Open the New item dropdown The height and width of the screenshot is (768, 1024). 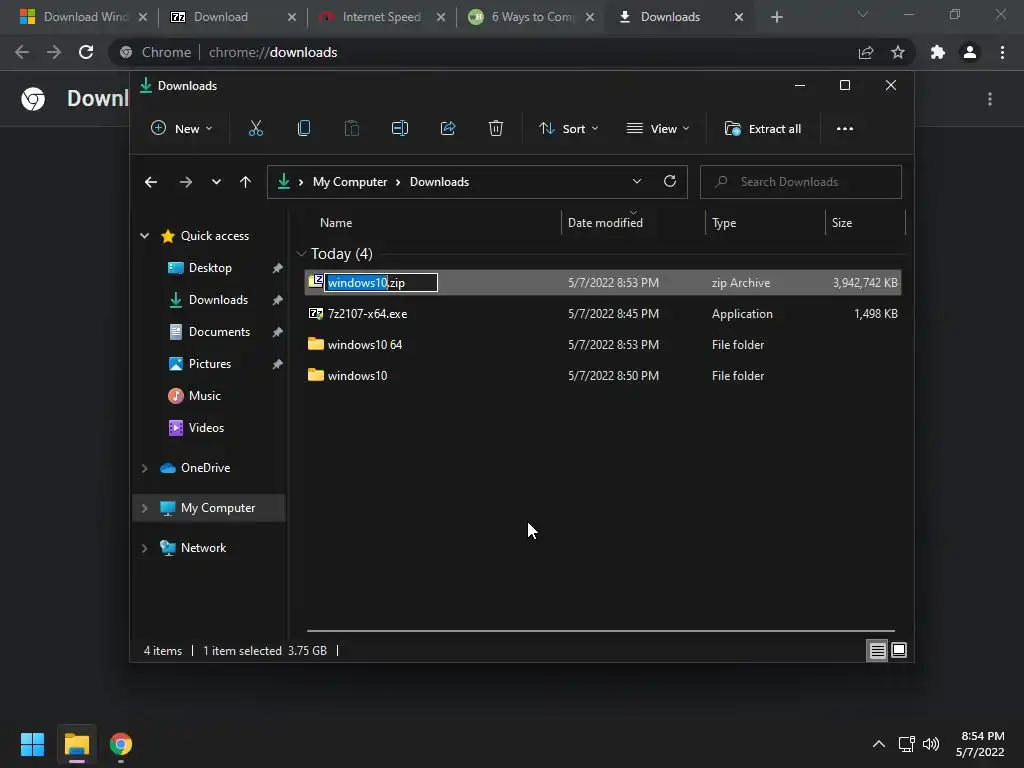click(x=182, y=129)
